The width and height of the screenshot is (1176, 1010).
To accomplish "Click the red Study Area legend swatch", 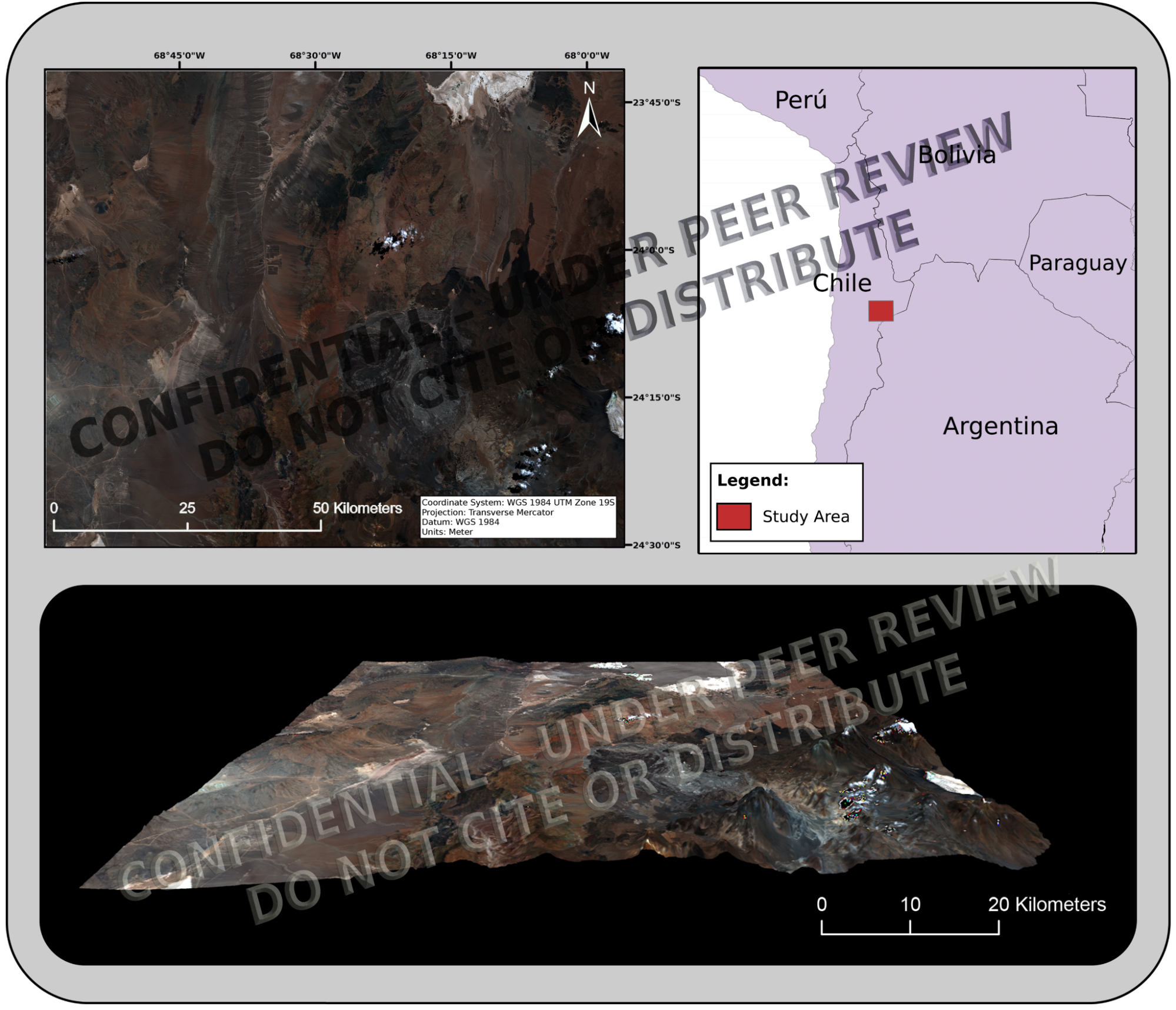I will click(733, 517).
